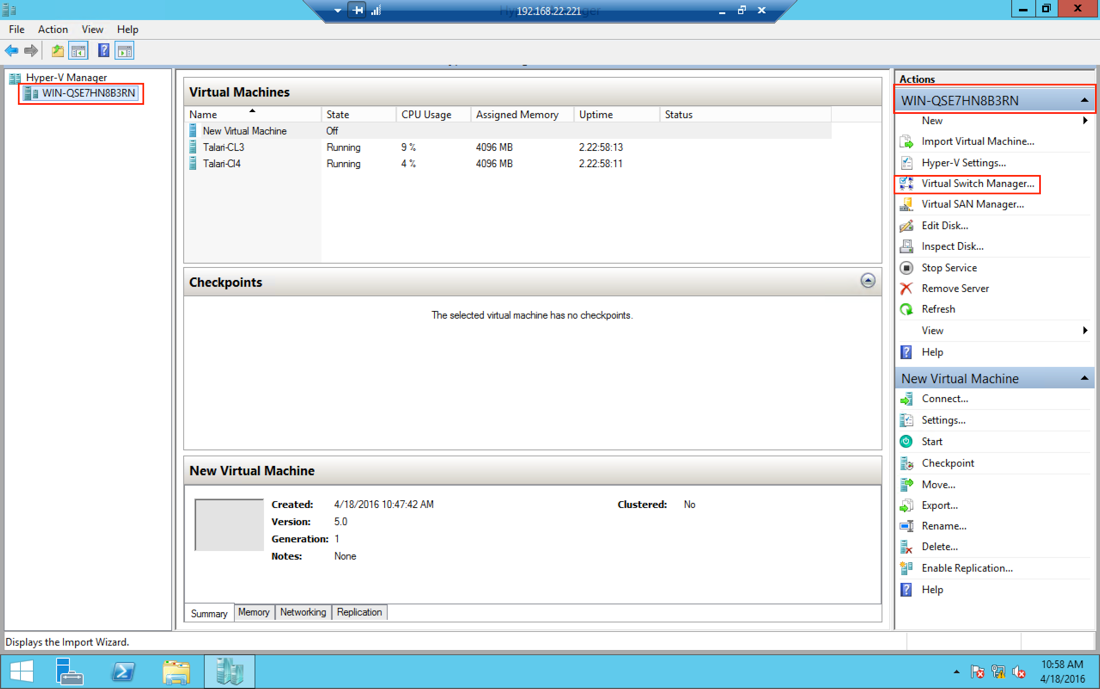Open Import Virtual Machine action

click(977, 141)
